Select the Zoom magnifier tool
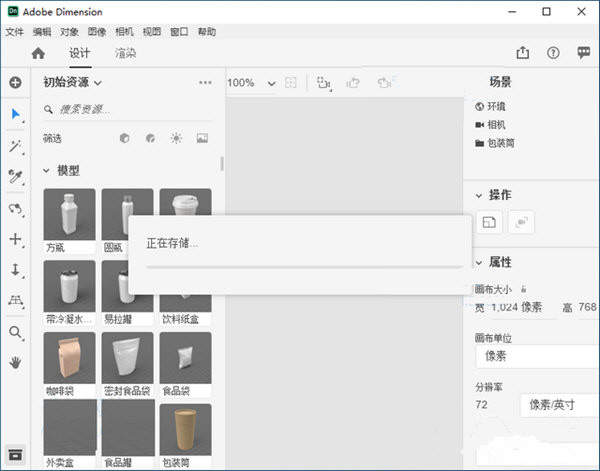Image resolution: width=600 pixels, height=471 pixels. (15, 332)
